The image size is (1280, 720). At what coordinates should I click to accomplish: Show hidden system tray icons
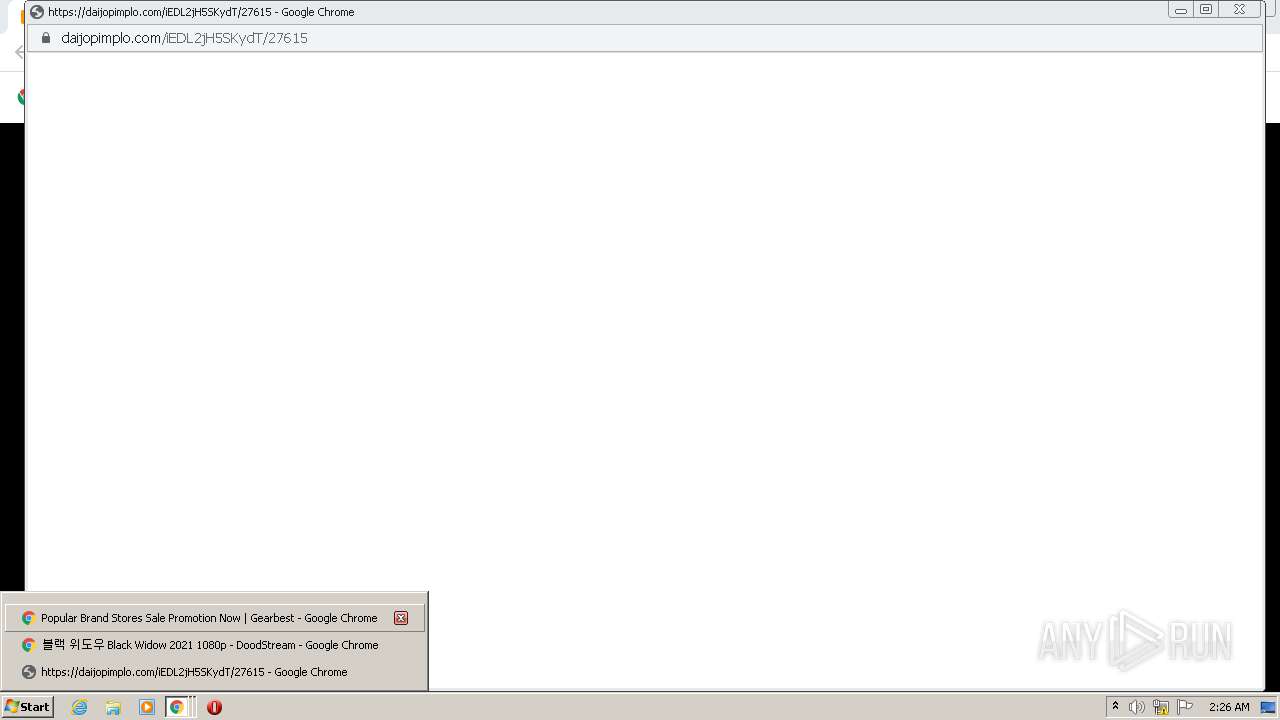click(x=1115, y=707)
